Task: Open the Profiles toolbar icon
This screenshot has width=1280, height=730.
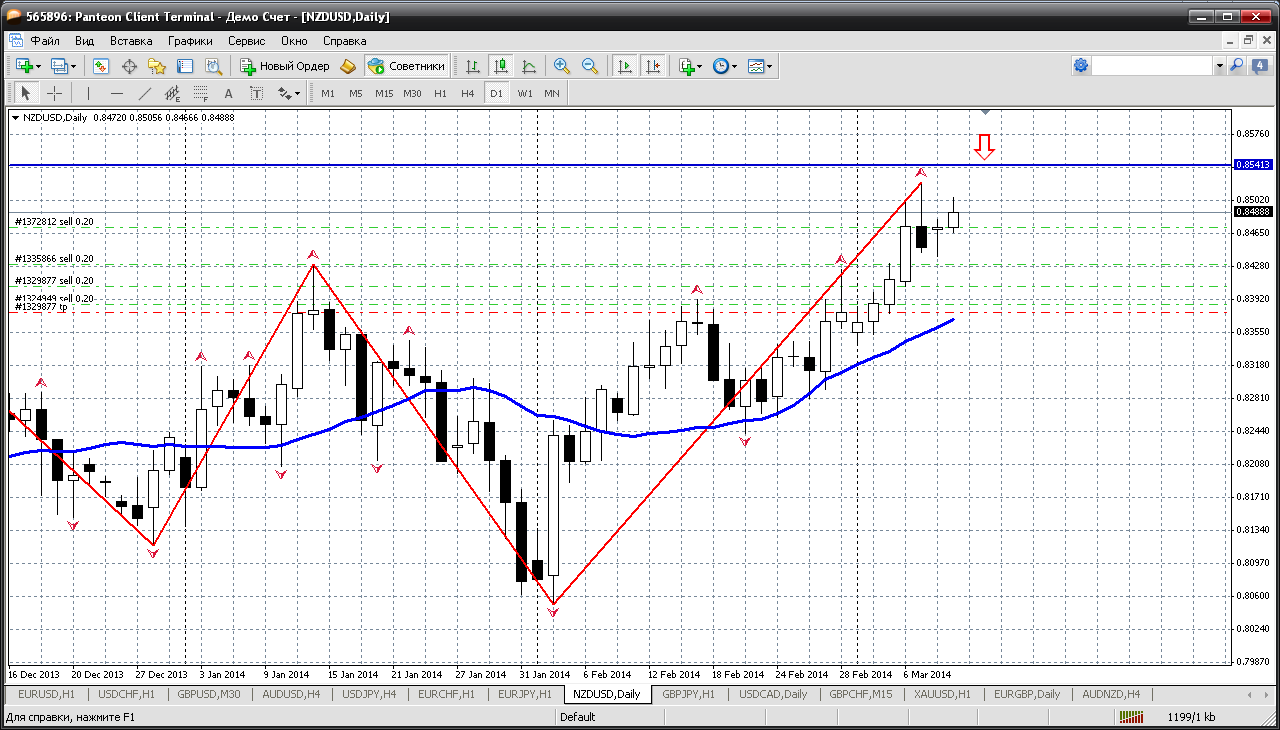Action: click(59, 66)
